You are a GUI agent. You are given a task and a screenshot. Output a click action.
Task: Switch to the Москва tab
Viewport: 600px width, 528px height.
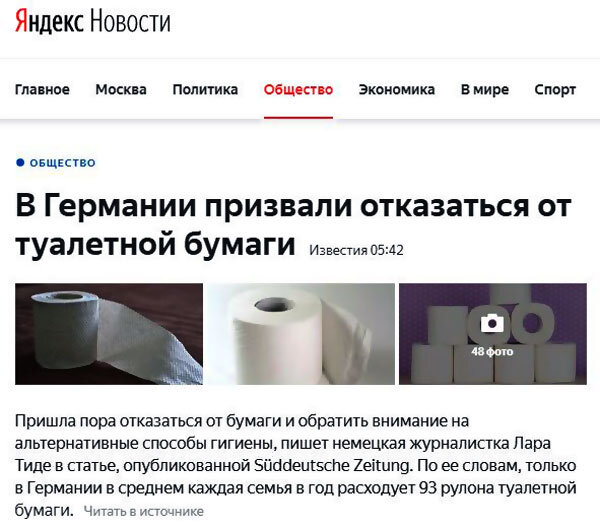[x=121, y=90]
